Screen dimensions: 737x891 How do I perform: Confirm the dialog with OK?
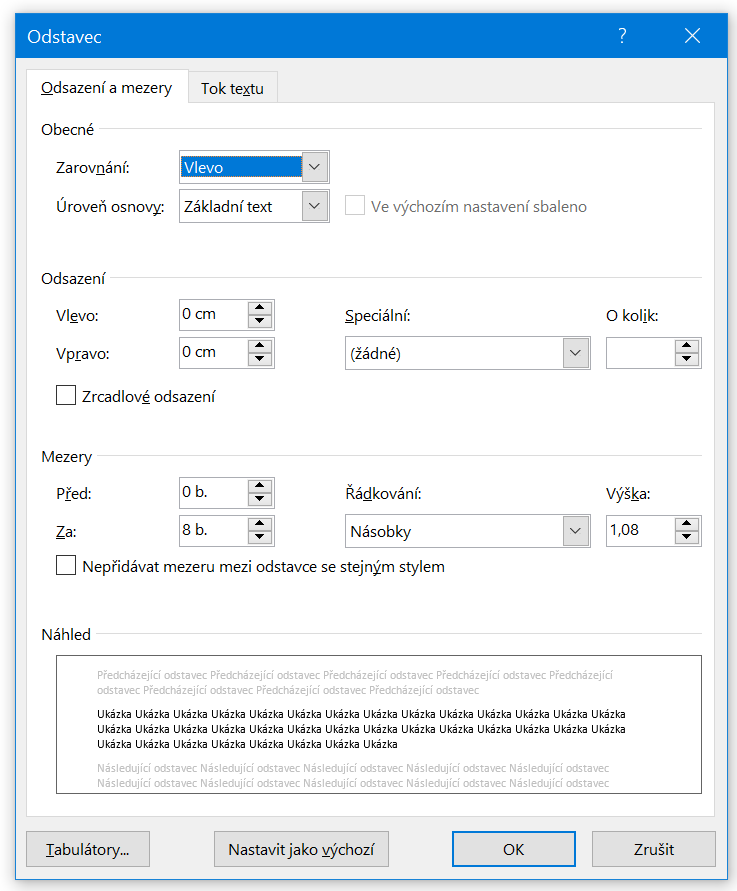point(513,849)
